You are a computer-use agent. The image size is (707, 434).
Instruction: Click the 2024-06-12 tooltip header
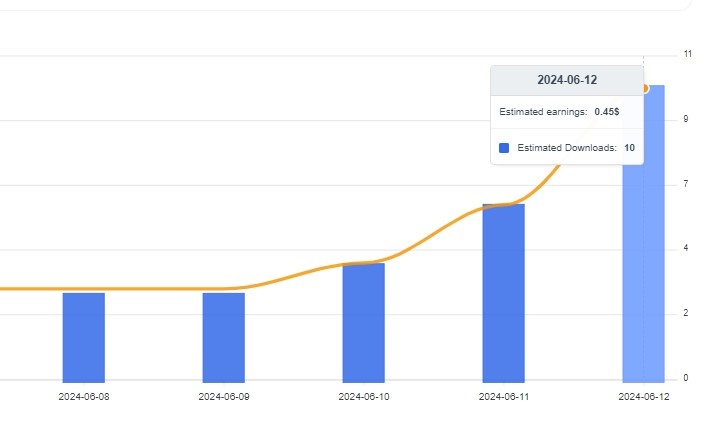(567, 80)
